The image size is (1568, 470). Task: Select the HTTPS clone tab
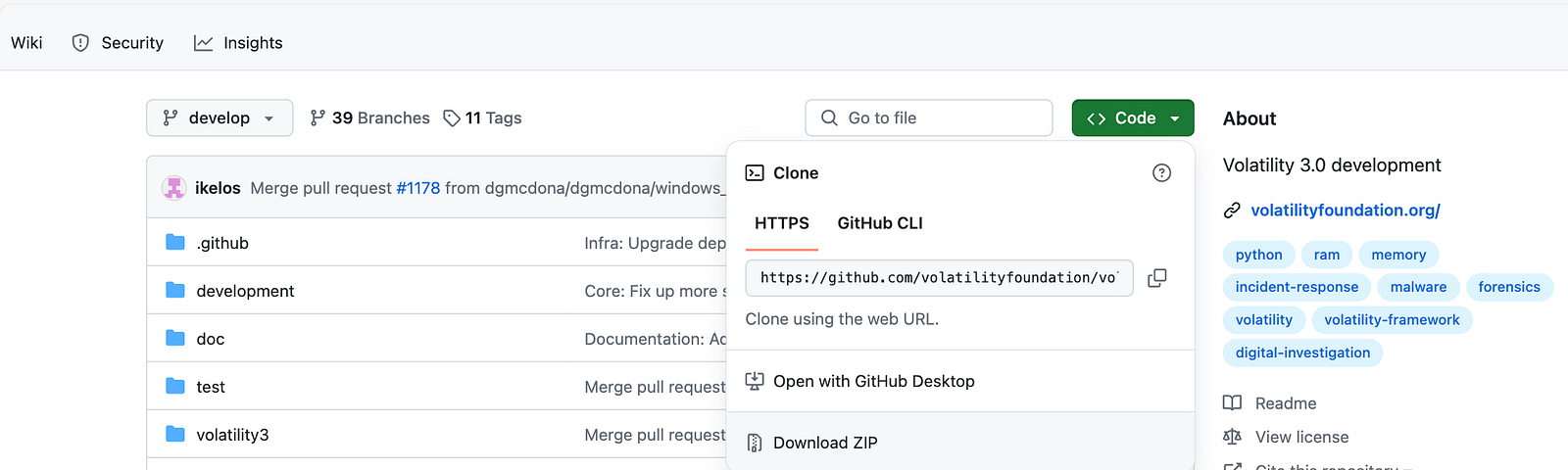782,223
